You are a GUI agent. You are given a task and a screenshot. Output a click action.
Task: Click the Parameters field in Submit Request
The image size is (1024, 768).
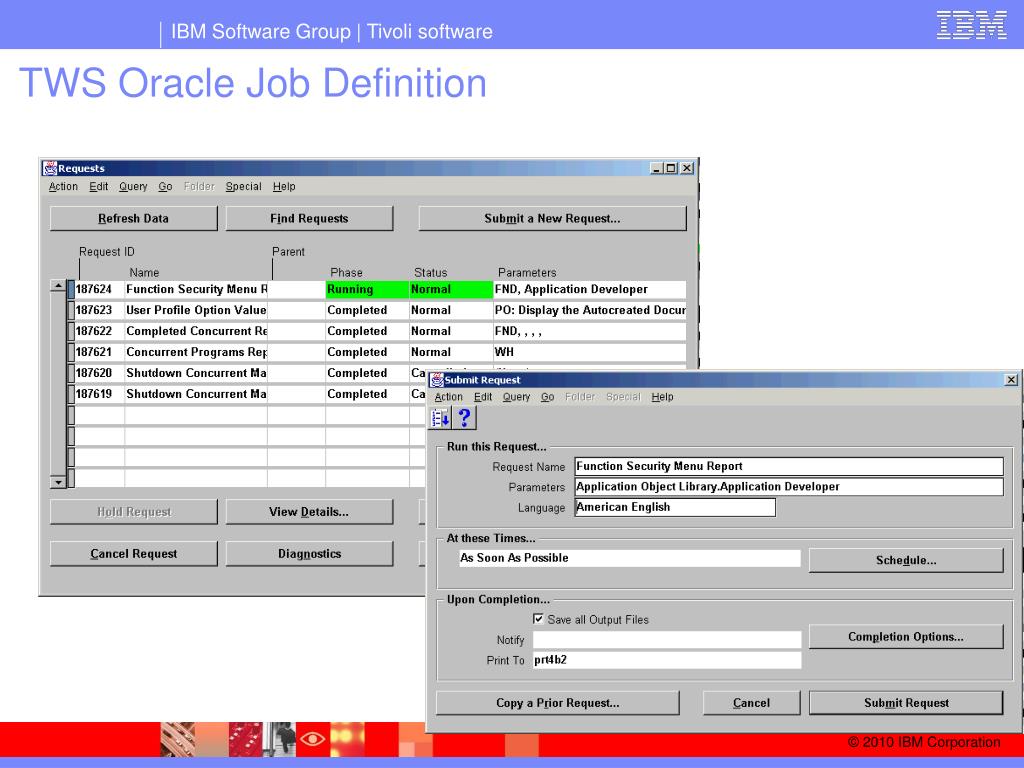tap(789, 487)
